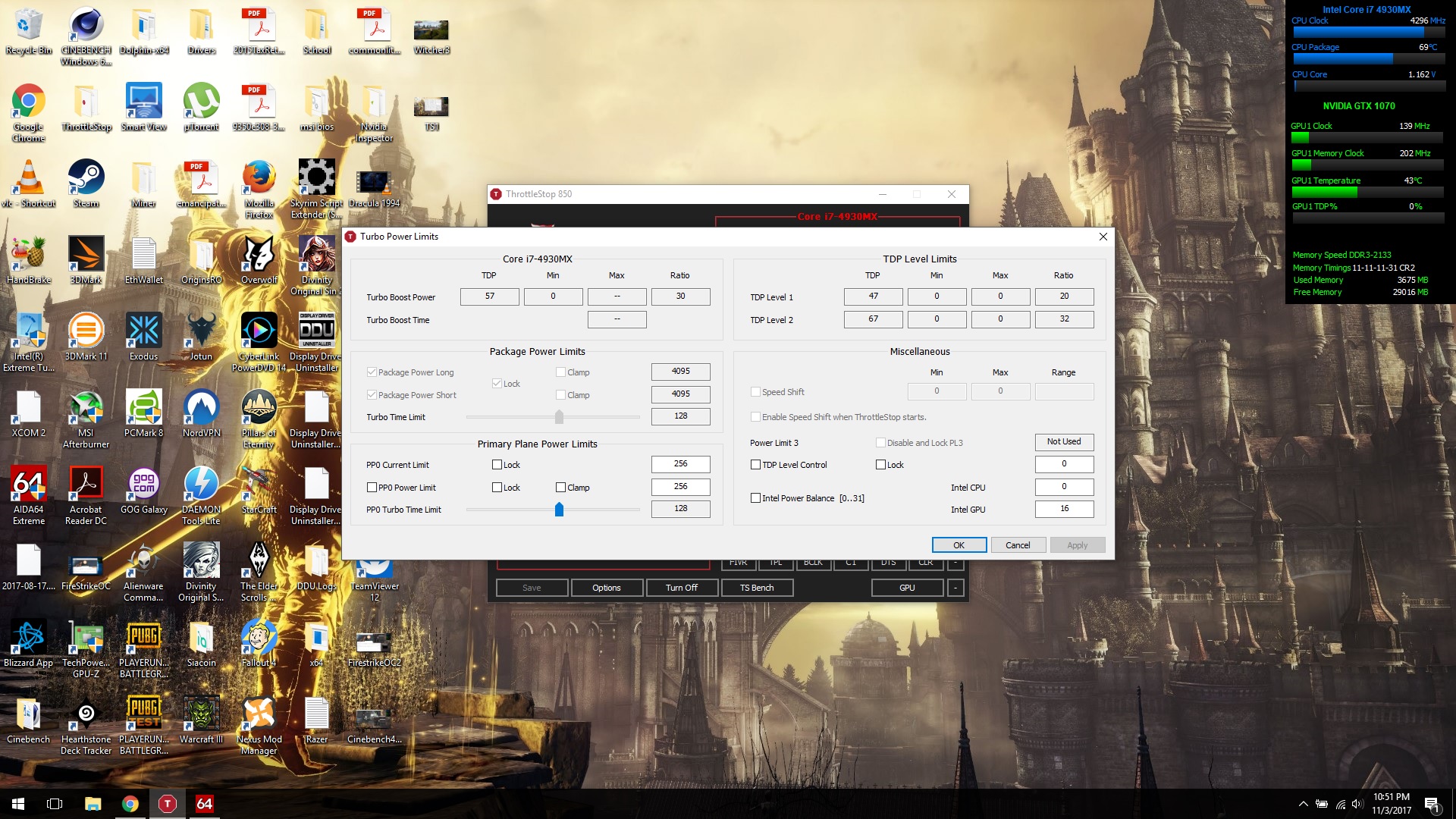
Task: Open Task View on the taskbar
Action: tap(55, 804)
